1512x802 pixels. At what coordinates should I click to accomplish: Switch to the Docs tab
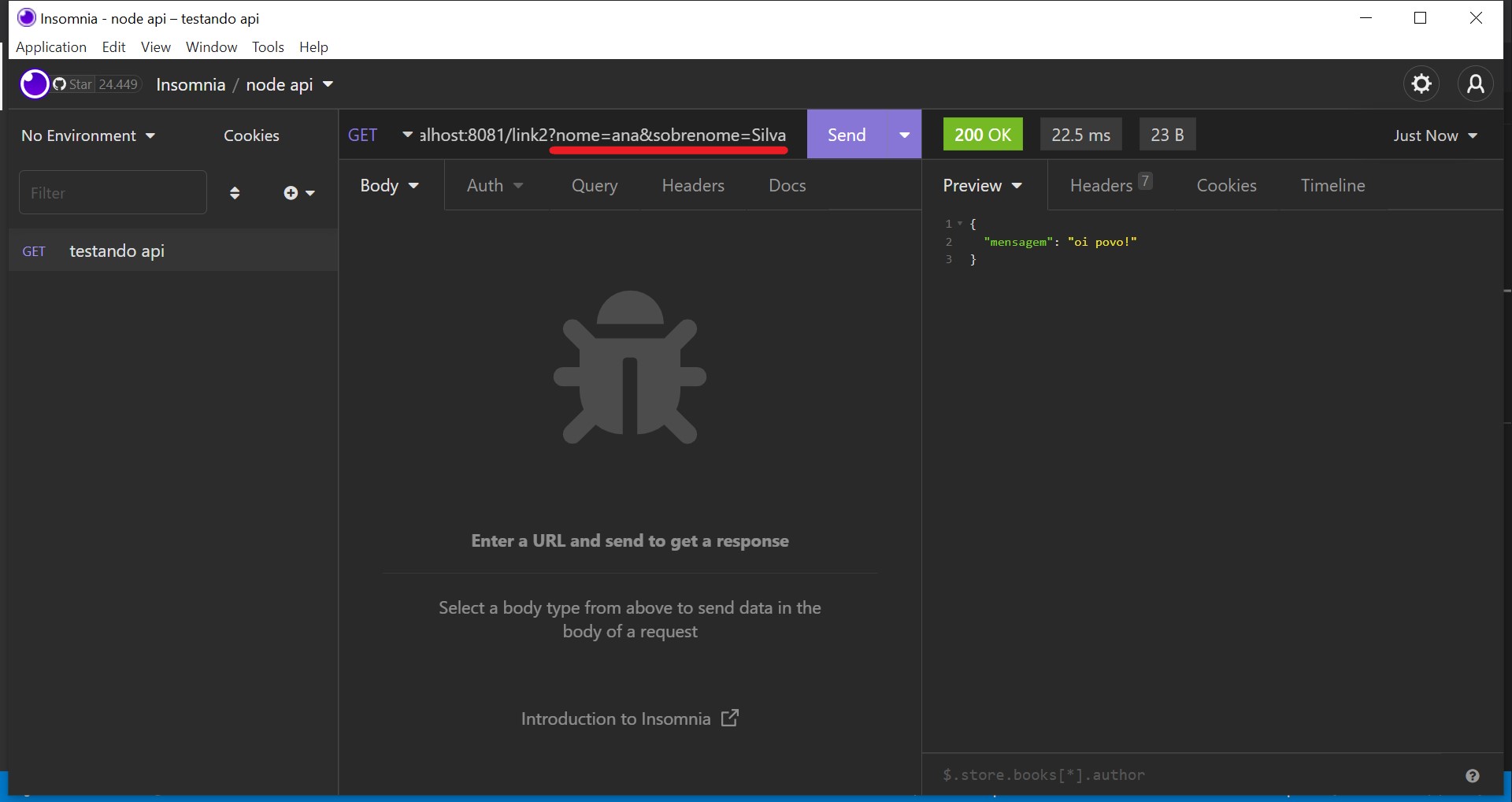coord(787,185)
